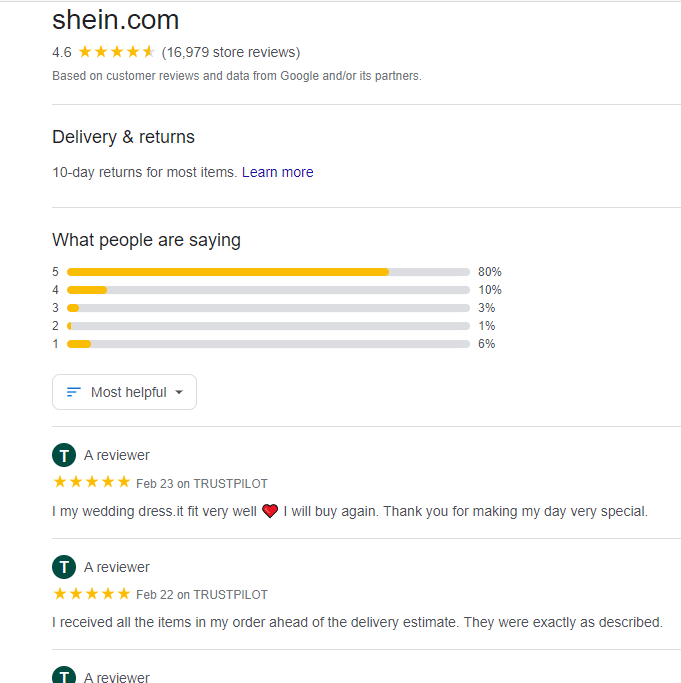Filter reviews by the 4-star rating bar
The height and width of the screenshot is (683, 681).
tap(268, 290)
